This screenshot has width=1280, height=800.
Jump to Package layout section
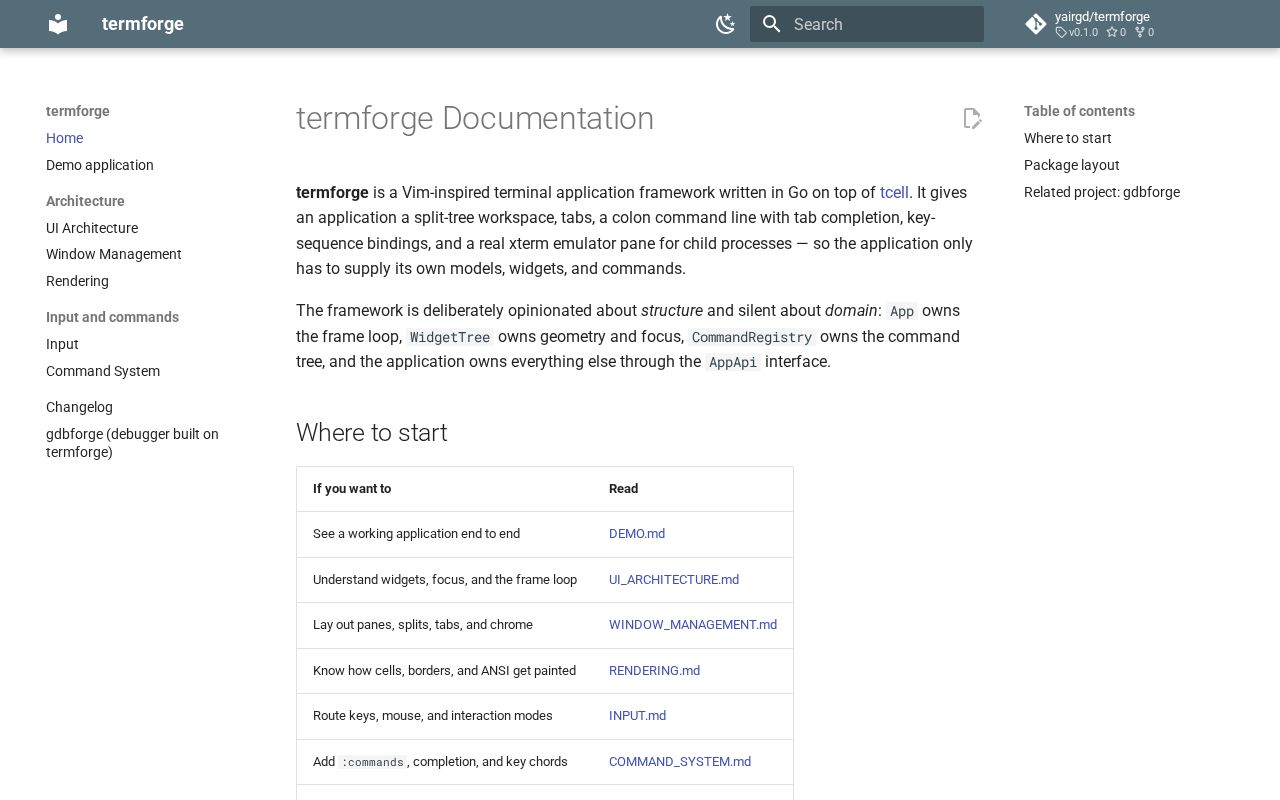click(1072, 165)
